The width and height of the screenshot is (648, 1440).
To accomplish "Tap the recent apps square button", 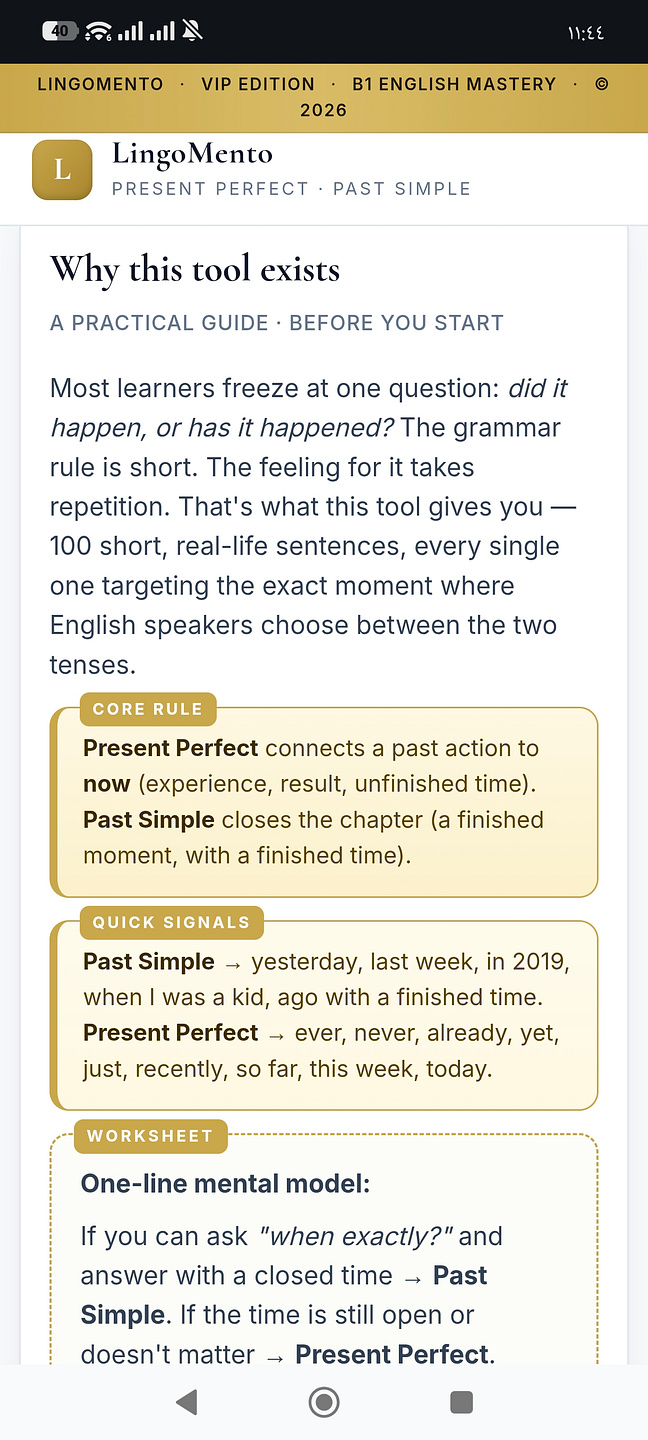I will click(461, 1402).
